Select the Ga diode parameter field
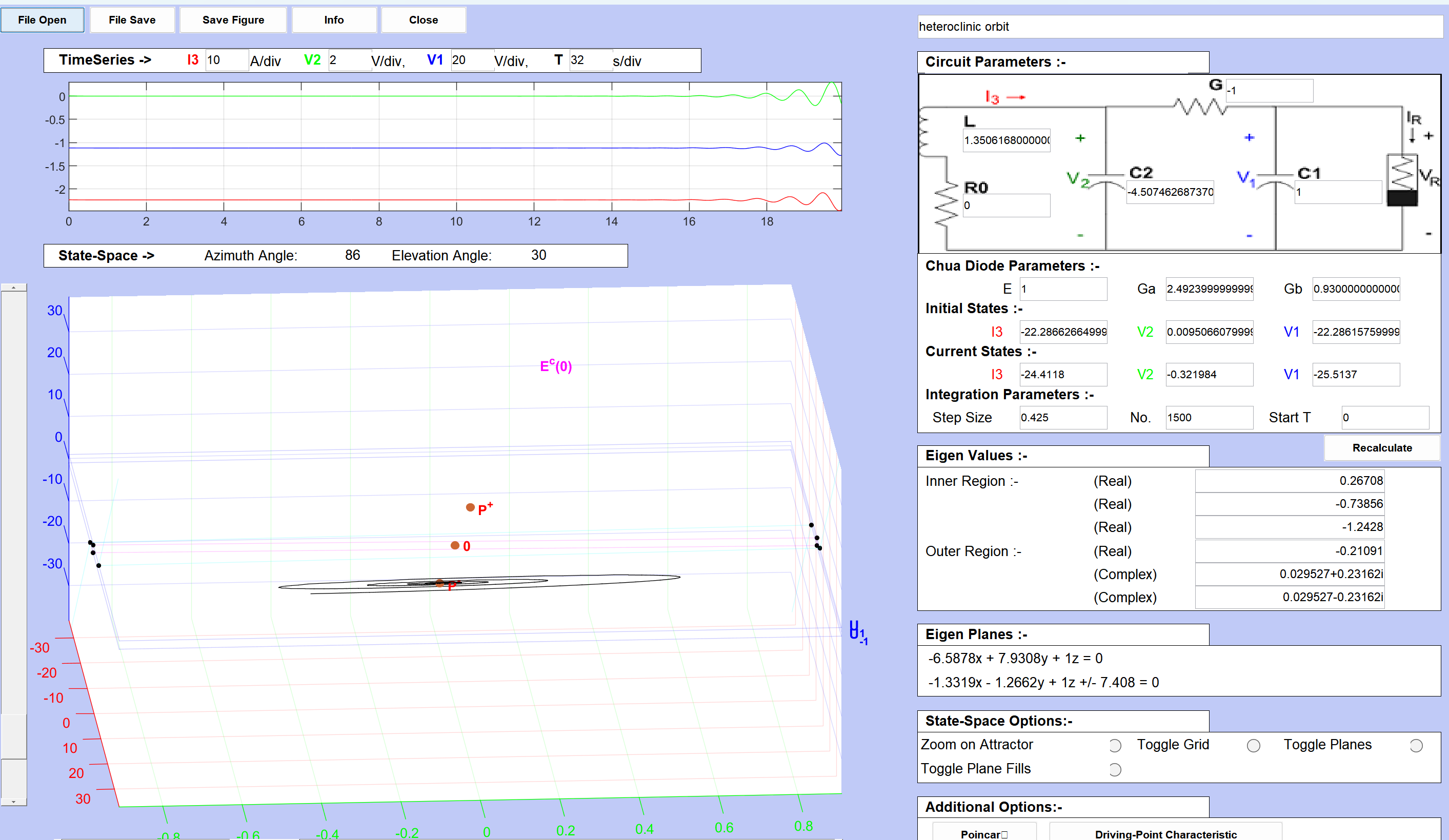This screenshot has width=1449, height=840. click(1209, 289)
